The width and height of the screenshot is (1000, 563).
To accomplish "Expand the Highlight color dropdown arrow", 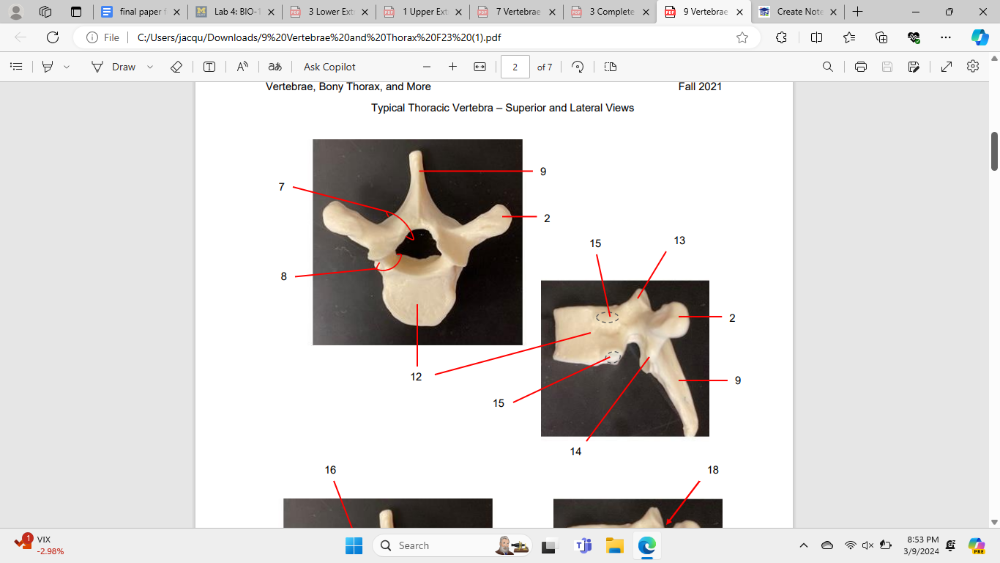I will pos(67,67).
